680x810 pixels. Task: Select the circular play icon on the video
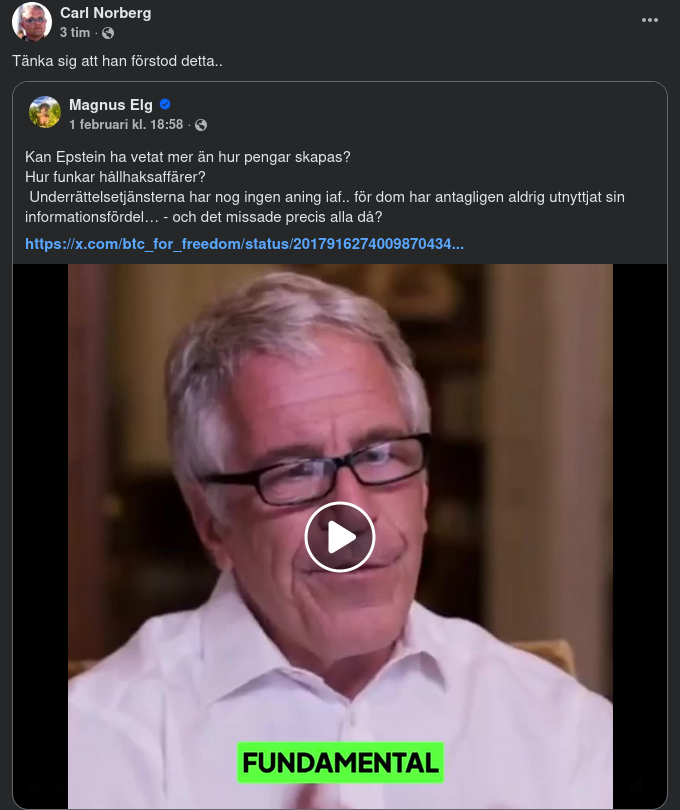(340, 537)
